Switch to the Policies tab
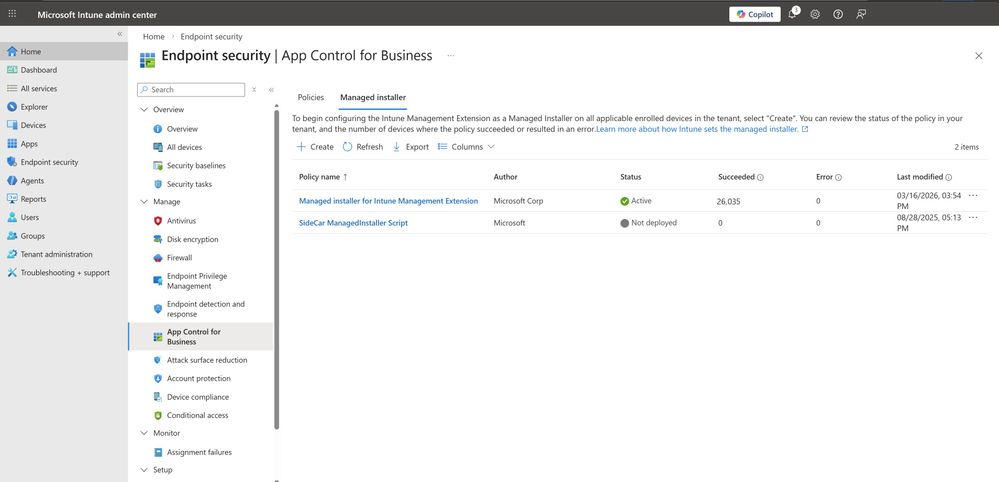 (311, 97)
